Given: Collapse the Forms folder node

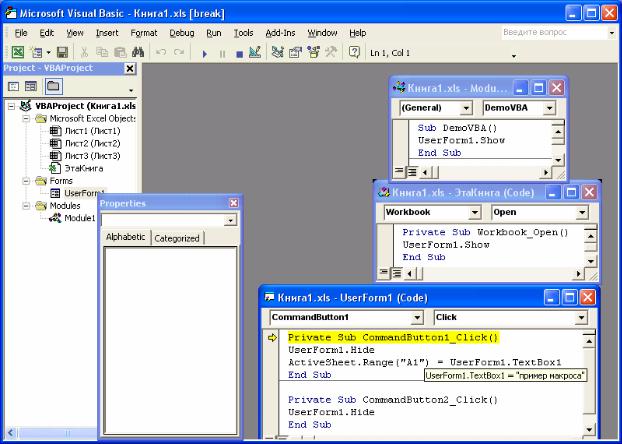Looking at the screenshot, I should click(26, 181).
